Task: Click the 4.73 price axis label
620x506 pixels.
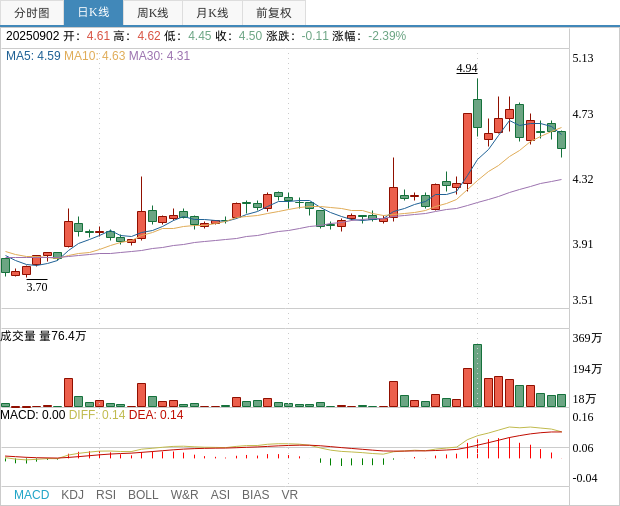Action: (583, 114)
